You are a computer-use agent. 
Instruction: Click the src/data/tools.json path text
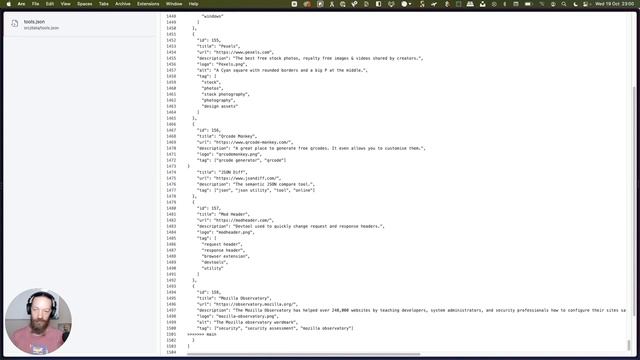click(x=41, y=28)
